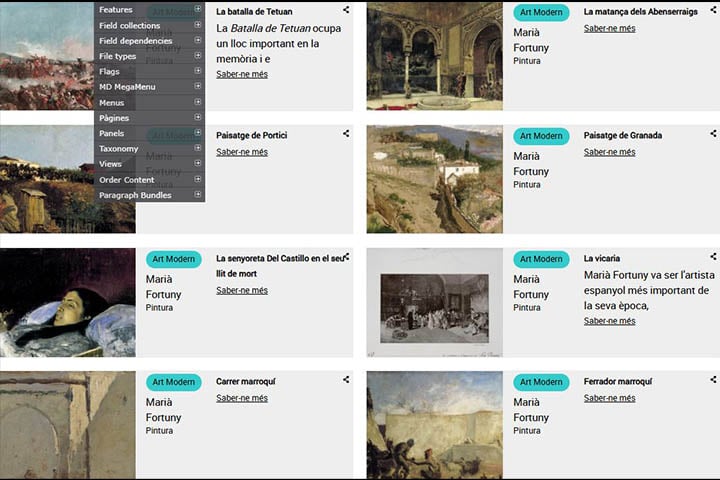Image resolution: width=720 pixels, height=480 pixels.
Task: Share the La senyoreta Del Castillo card
Action: point(347,256)
